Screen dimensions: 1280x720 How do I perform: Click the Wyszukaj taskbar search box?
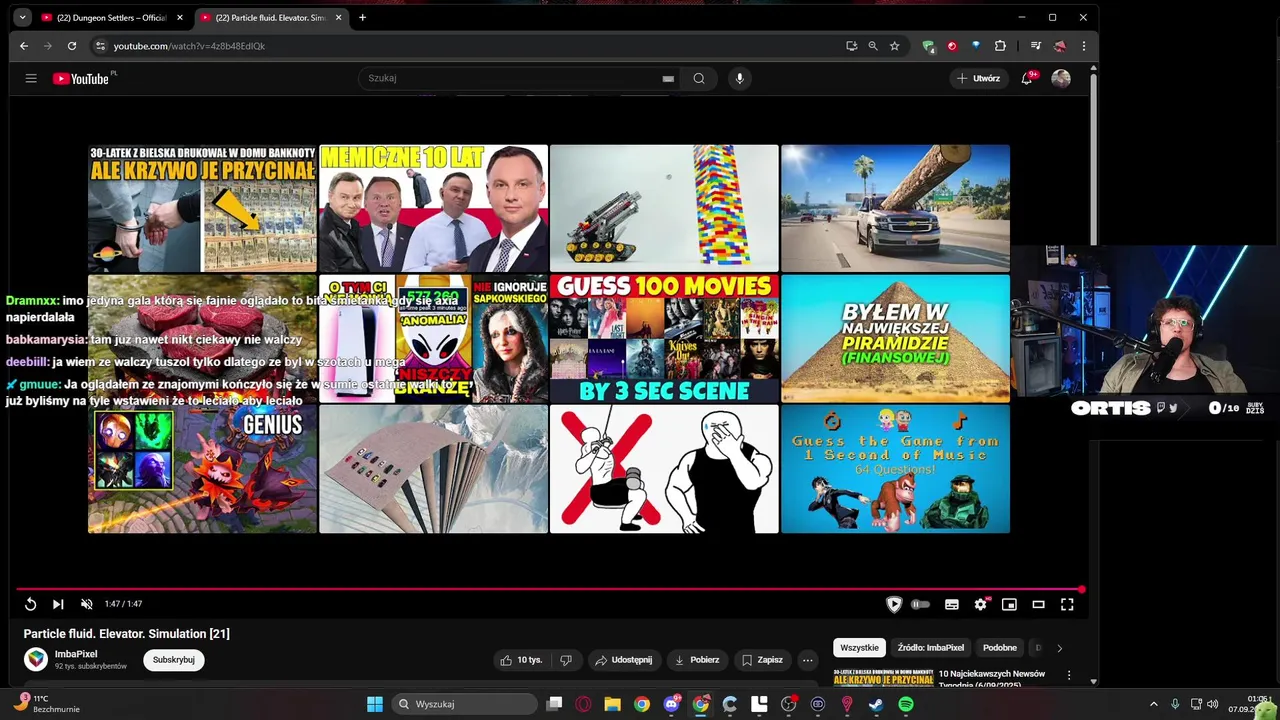tap(465, 704)
